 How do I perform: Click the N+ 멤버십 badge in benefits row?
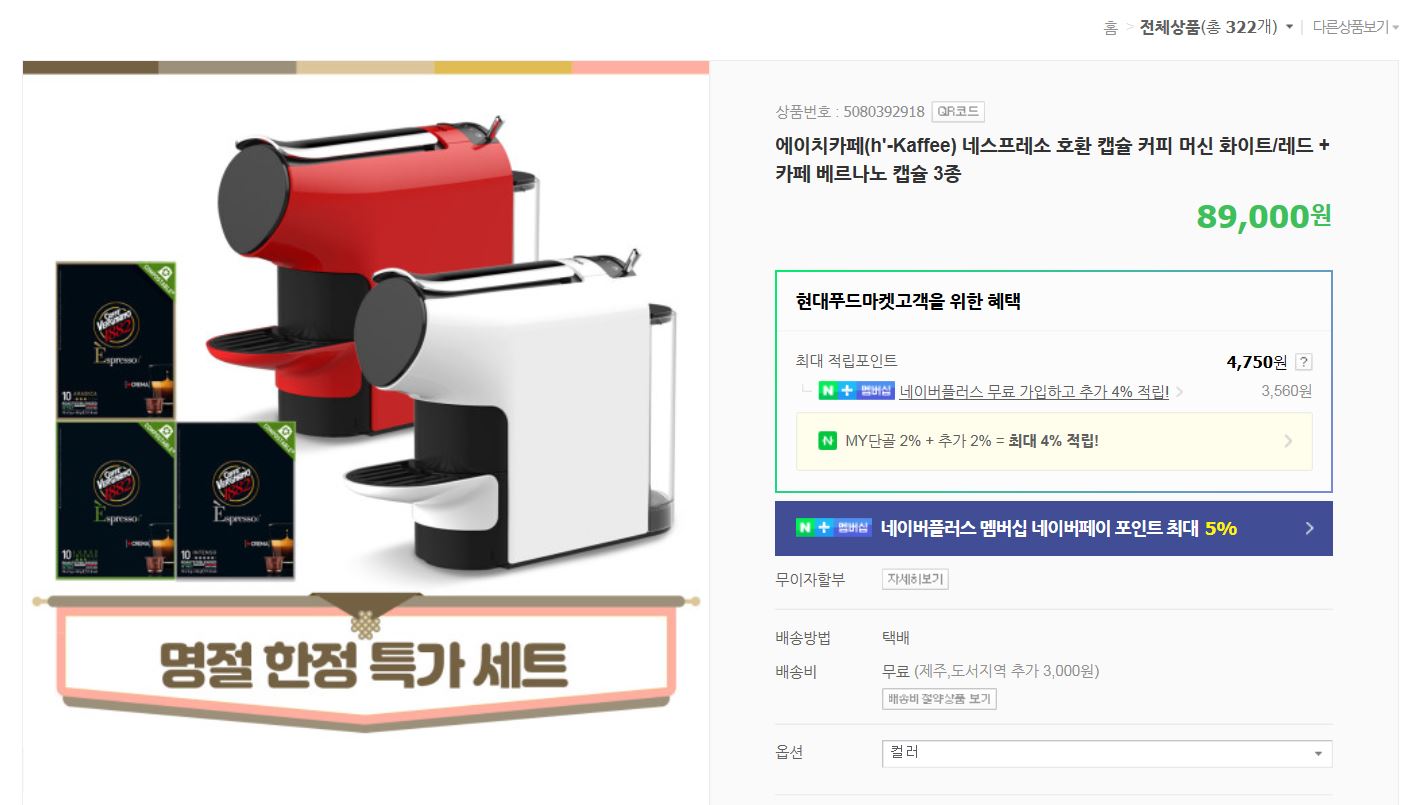(856, 391)
